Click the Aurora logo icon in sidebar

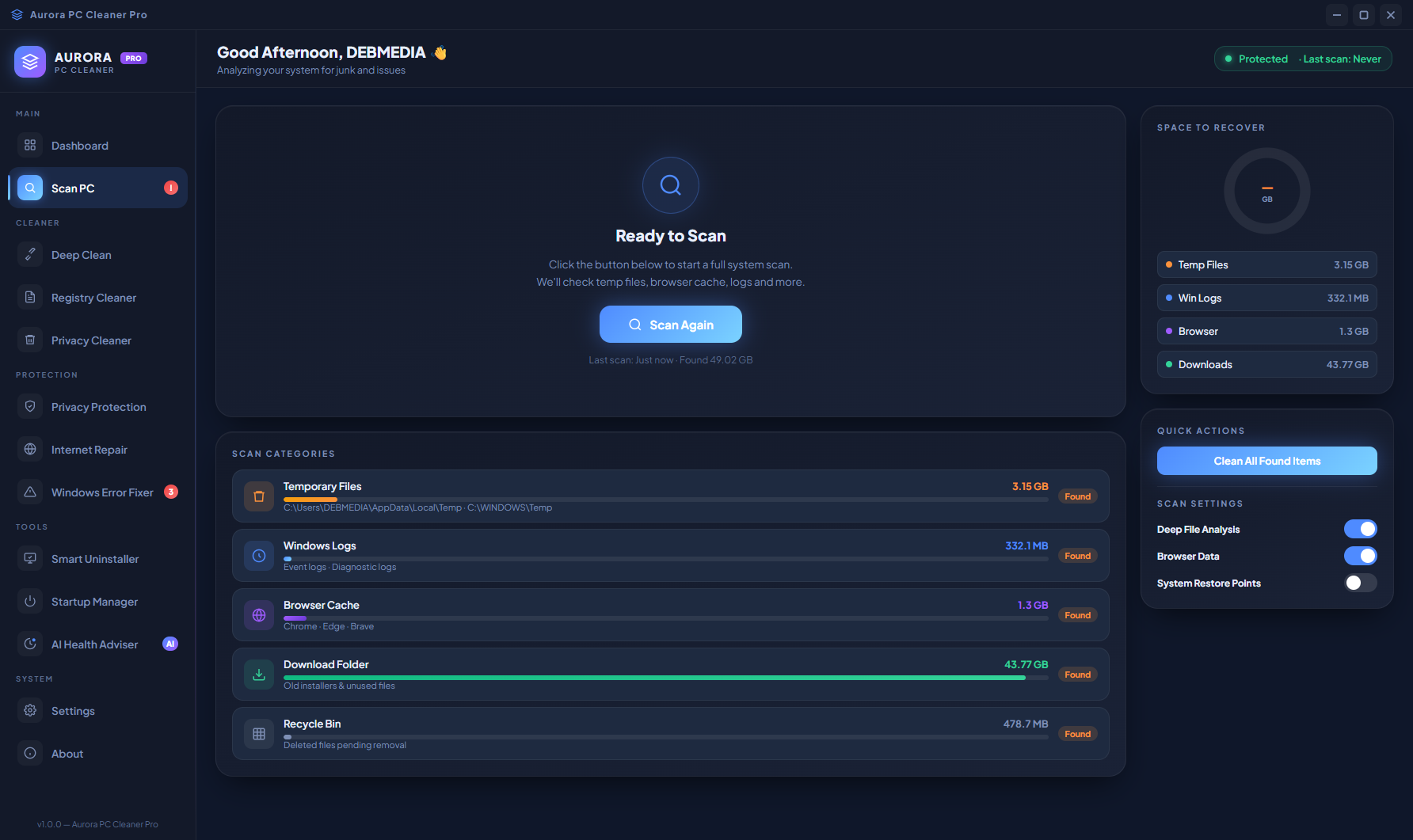(30, 62)
